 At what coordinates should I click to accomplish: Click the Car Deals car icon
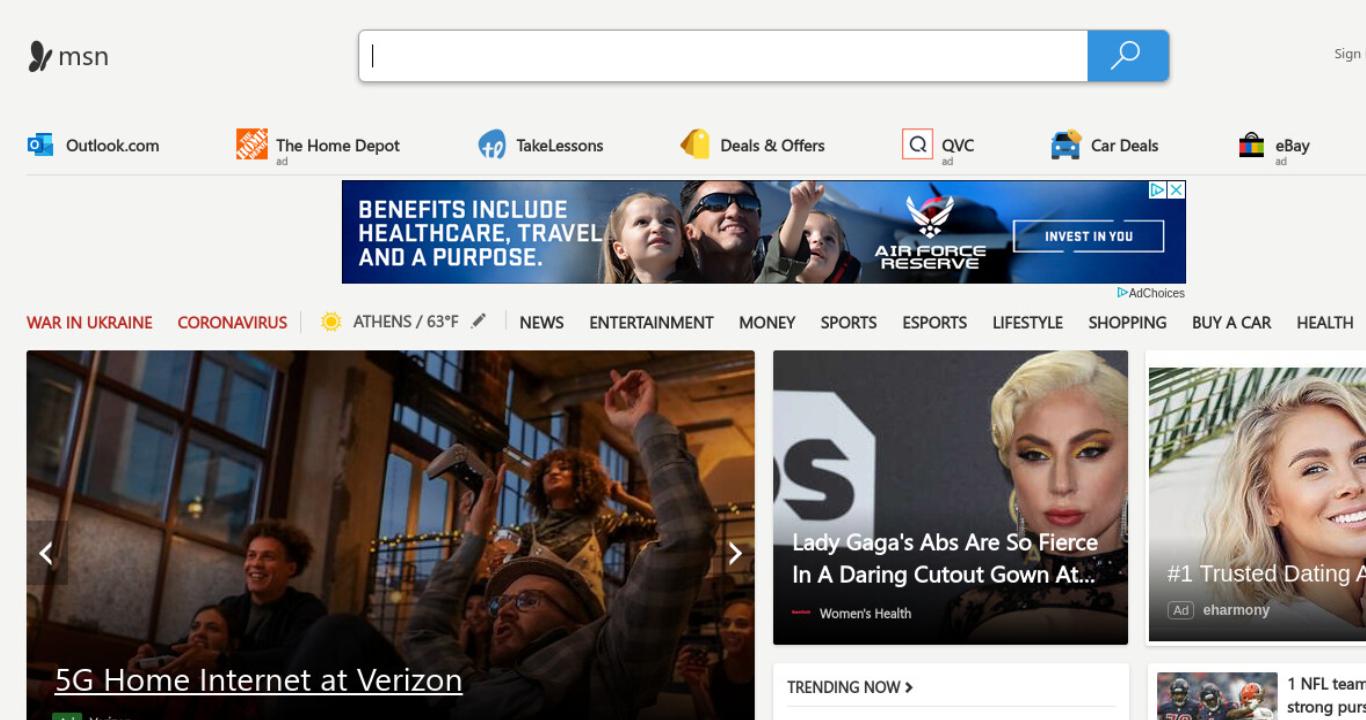[x=1066, y=145]
